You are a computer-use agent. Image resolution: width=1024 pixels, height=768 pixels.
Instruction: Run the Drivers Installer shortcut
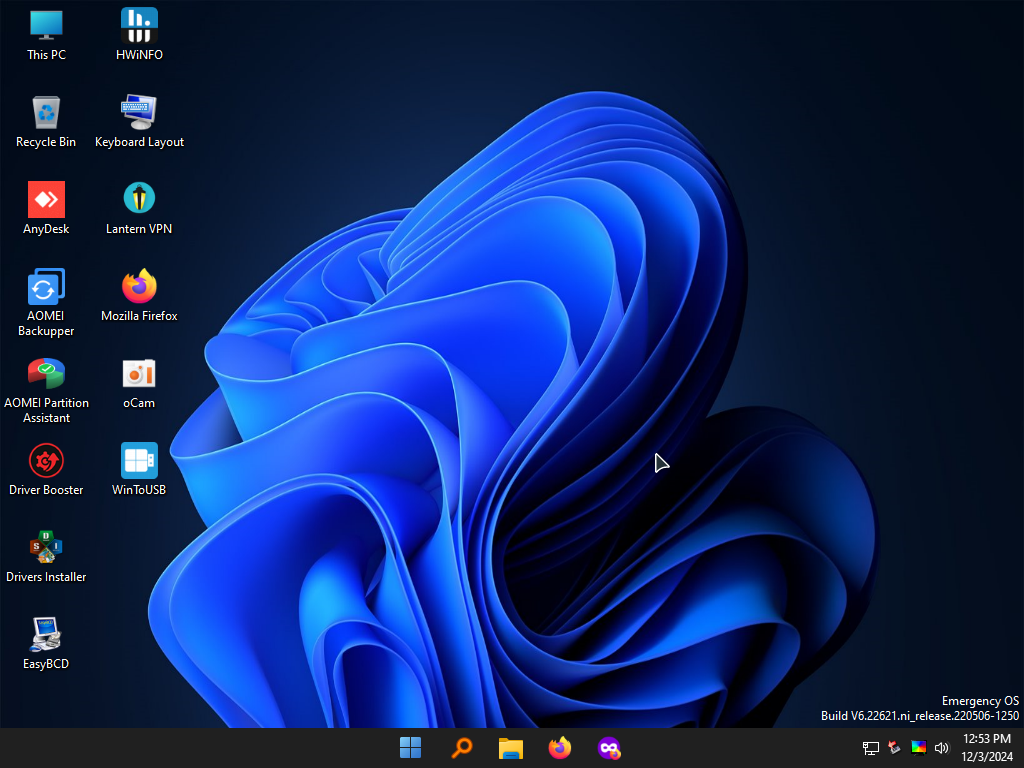(x=46, y=547)
